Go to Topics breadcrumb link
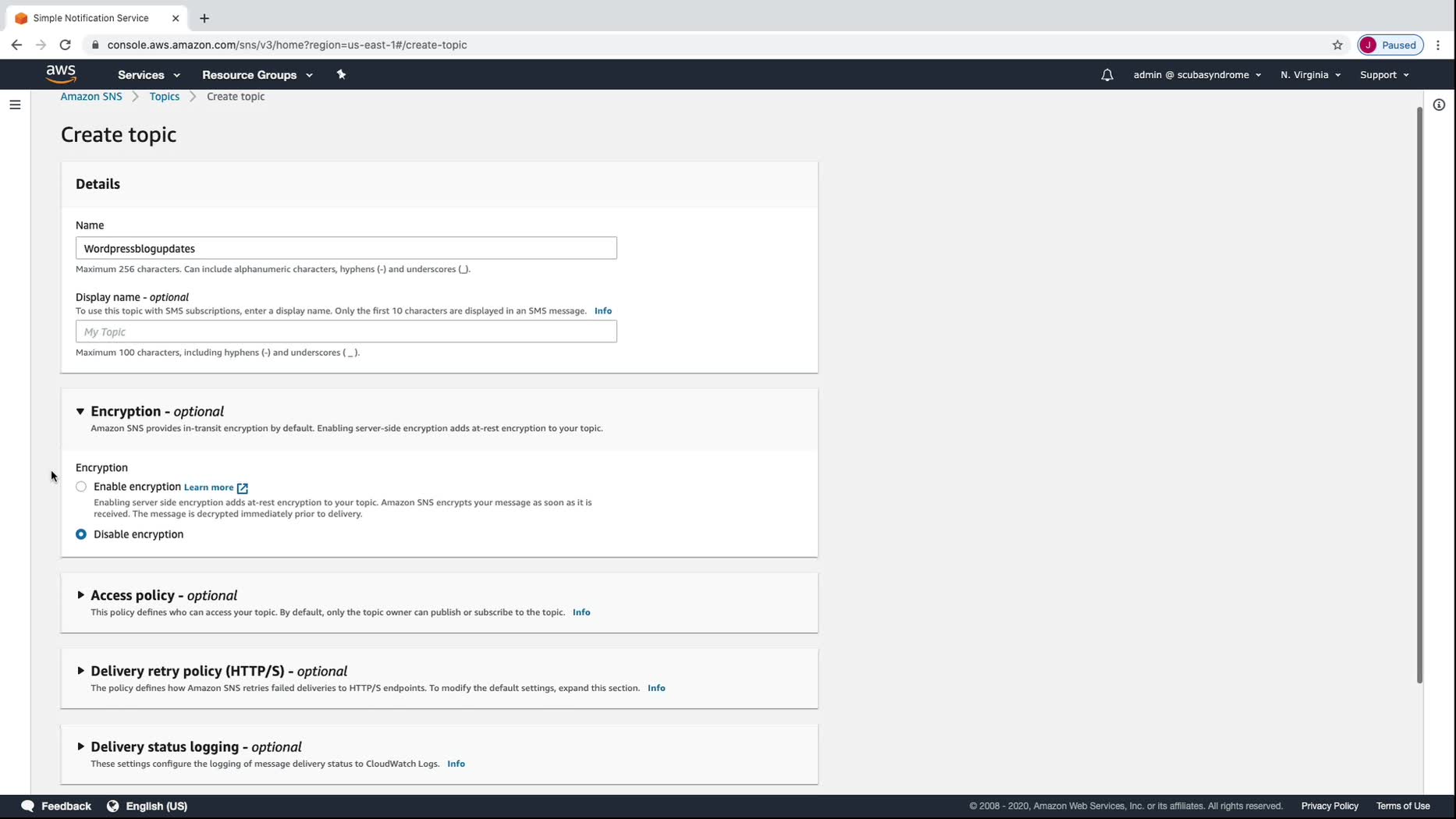The image size is (1456, 819). click(x=165, y=97)
